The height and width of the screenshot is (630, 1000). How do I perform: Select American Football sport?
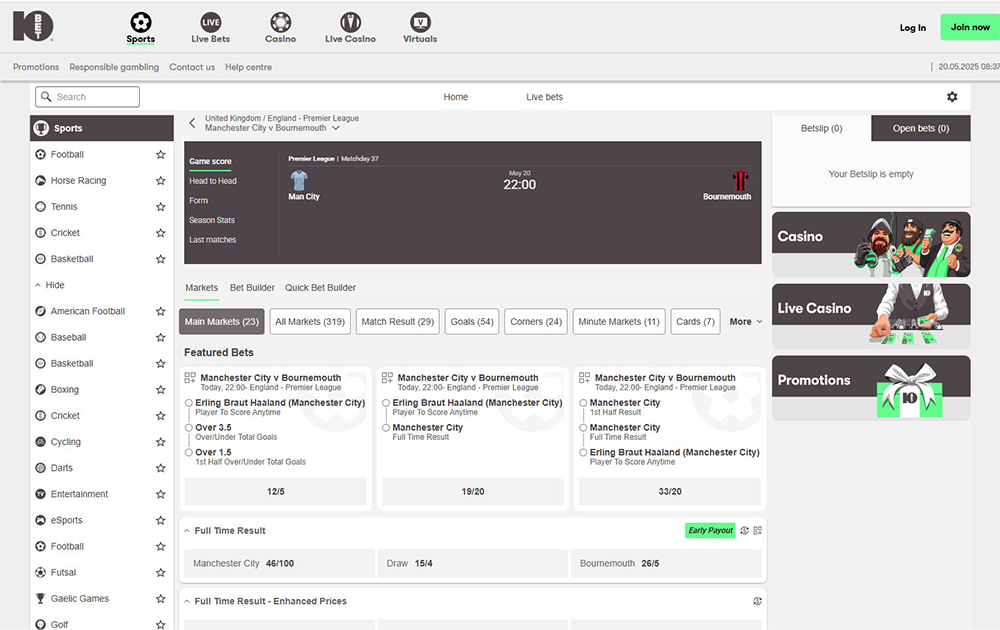[88, 311]
